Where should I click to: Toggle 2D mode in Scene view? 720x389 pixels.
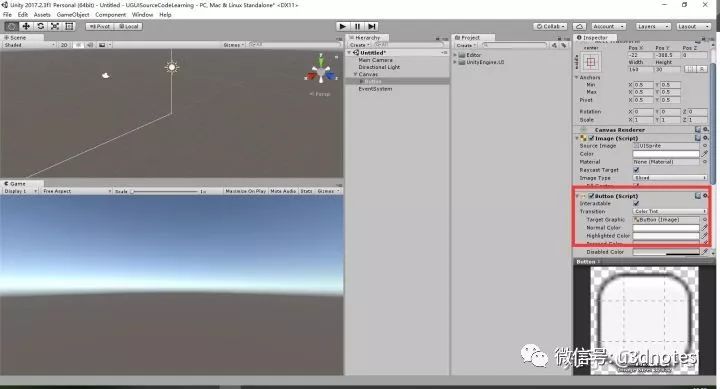pyautogui.click(x=64, y=45)
